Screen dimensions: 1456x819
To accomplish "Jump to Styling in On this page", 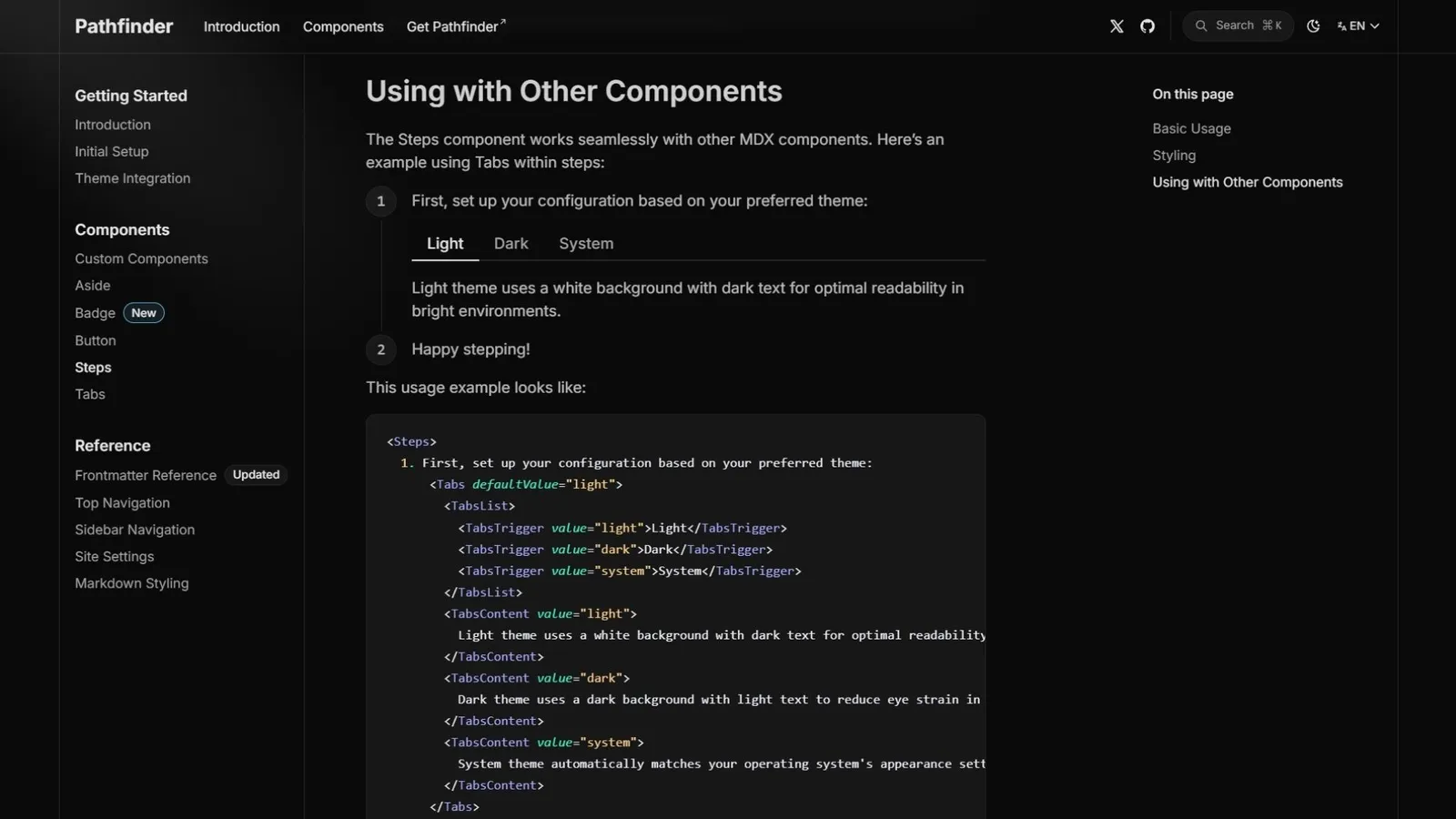I will [1174, 156].
